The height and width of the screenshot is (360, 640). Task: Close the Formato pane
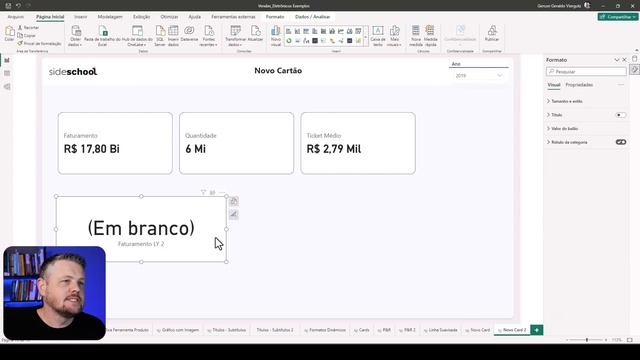624,60
